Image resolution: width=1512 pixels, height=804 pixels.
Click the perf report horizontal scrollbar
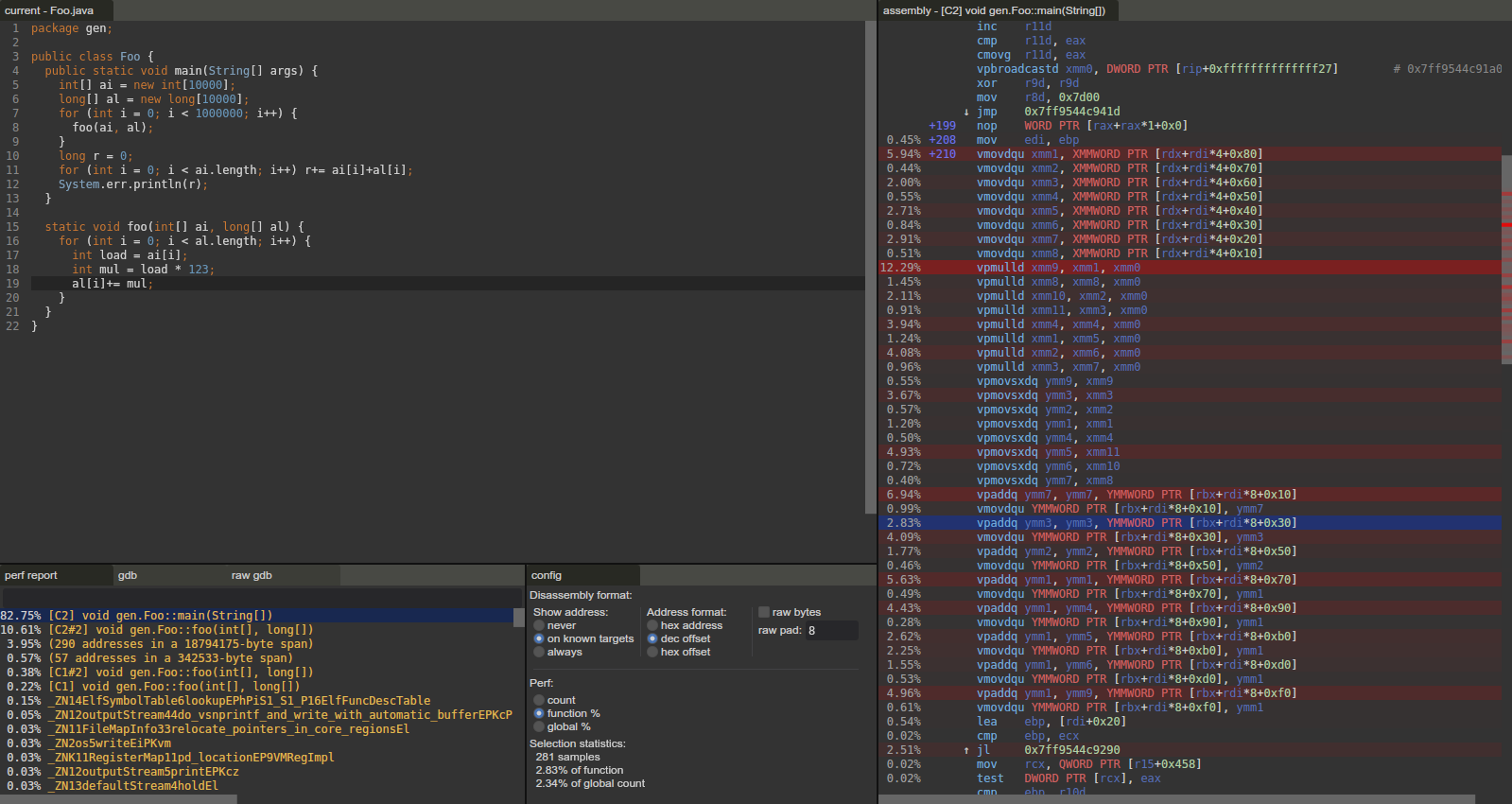(118, 799)
